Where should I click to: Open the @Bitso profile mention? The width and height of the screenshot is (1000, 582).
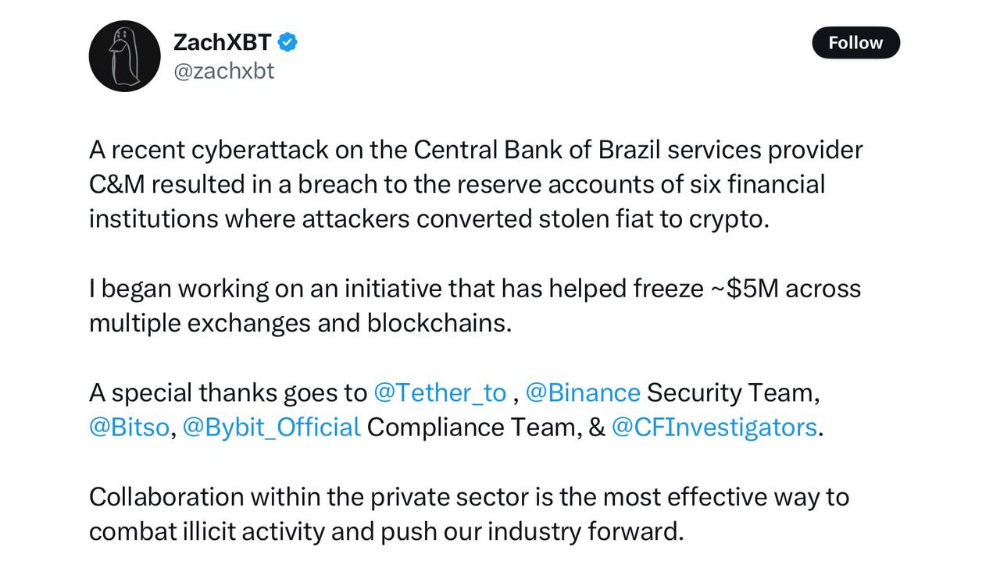click(129, 427)
